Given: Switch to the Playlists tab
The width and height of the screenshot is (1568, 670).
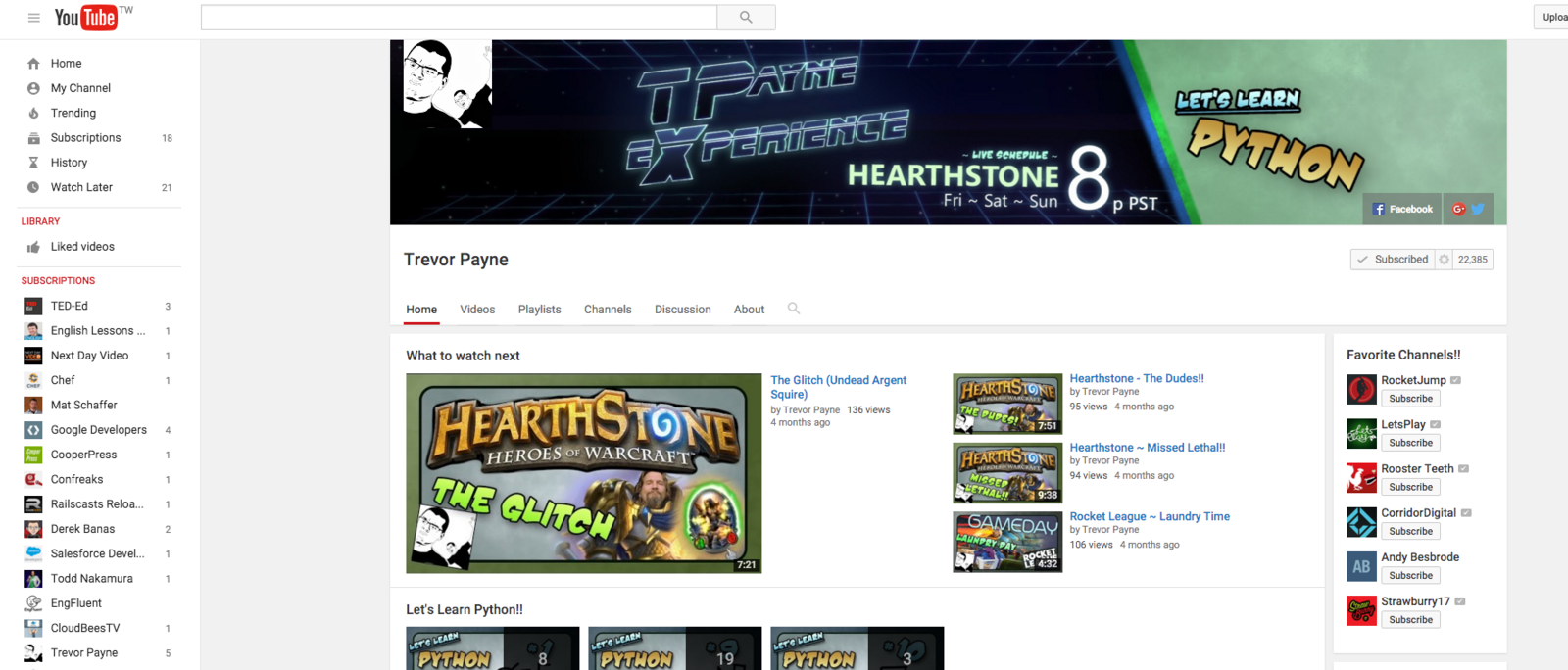Looking at the screenshot, I should (539, 310).
